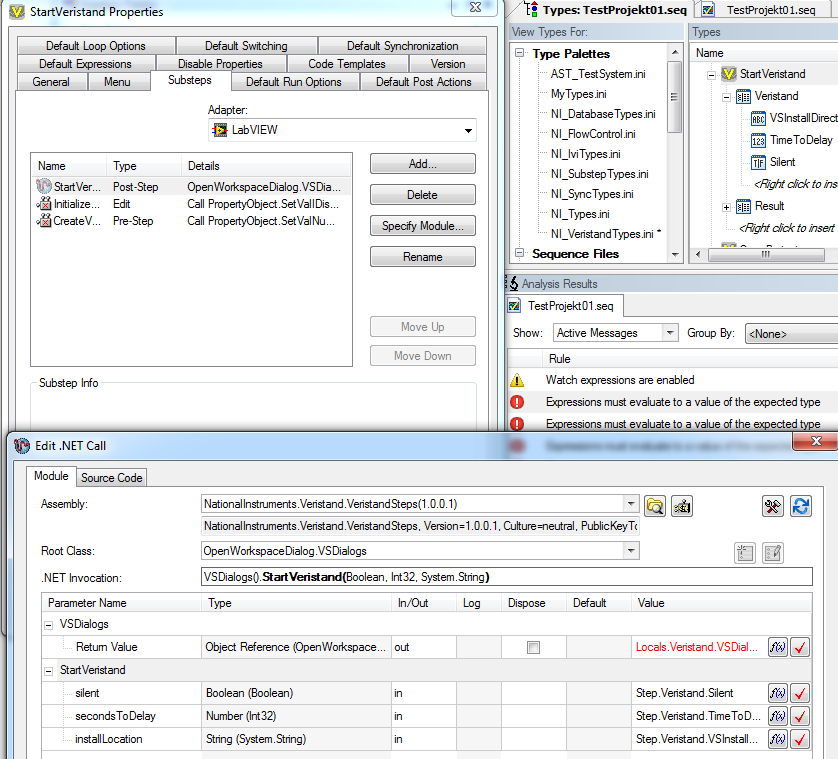The image size is (838, 759).
Task: Collapse the VSDialogs parameter group
Action: tap(49, 625)
